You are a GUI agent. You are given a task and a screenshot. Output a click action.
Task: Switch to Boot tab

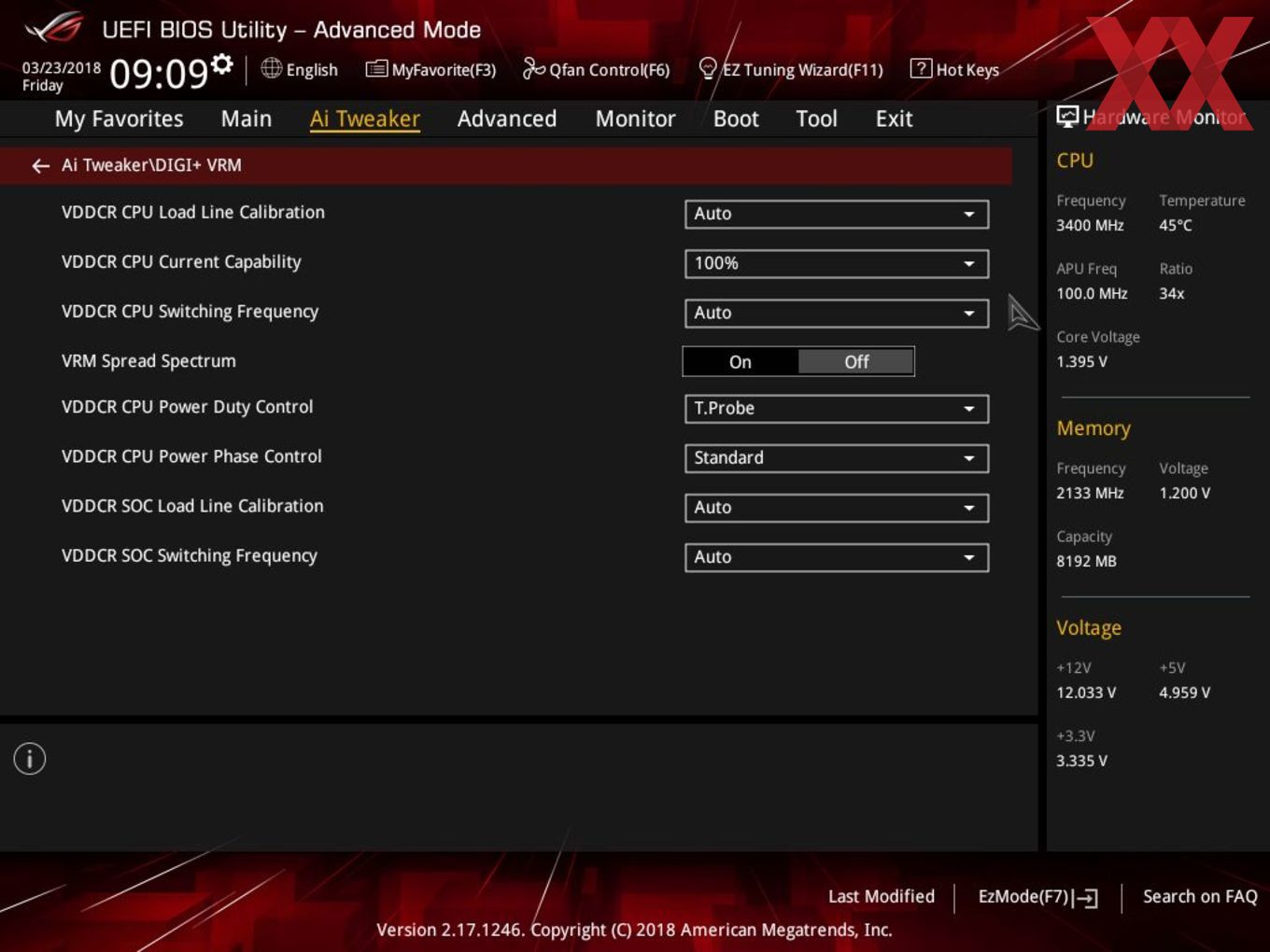click(x=736, y=119)
